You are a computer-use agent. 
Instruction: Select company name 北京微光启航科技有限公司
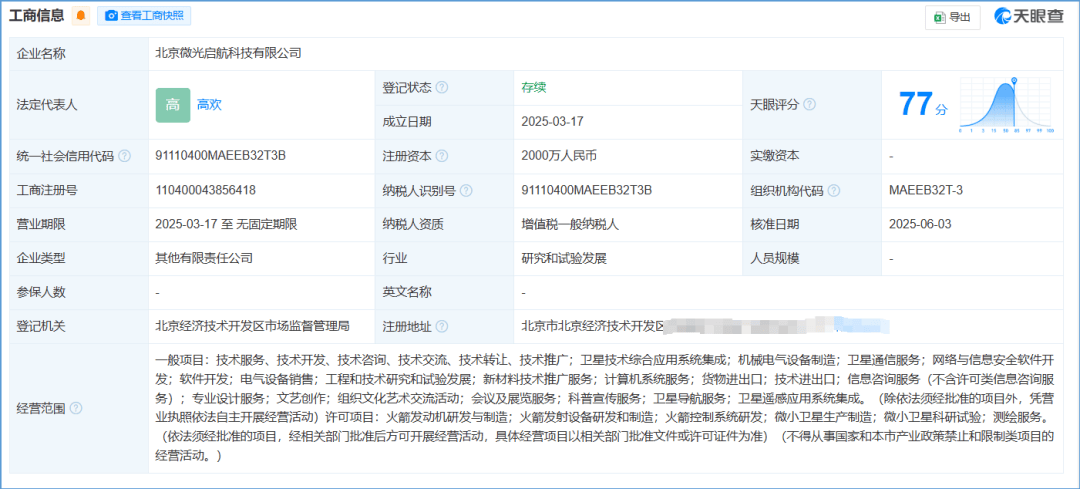tap(228, 53)
